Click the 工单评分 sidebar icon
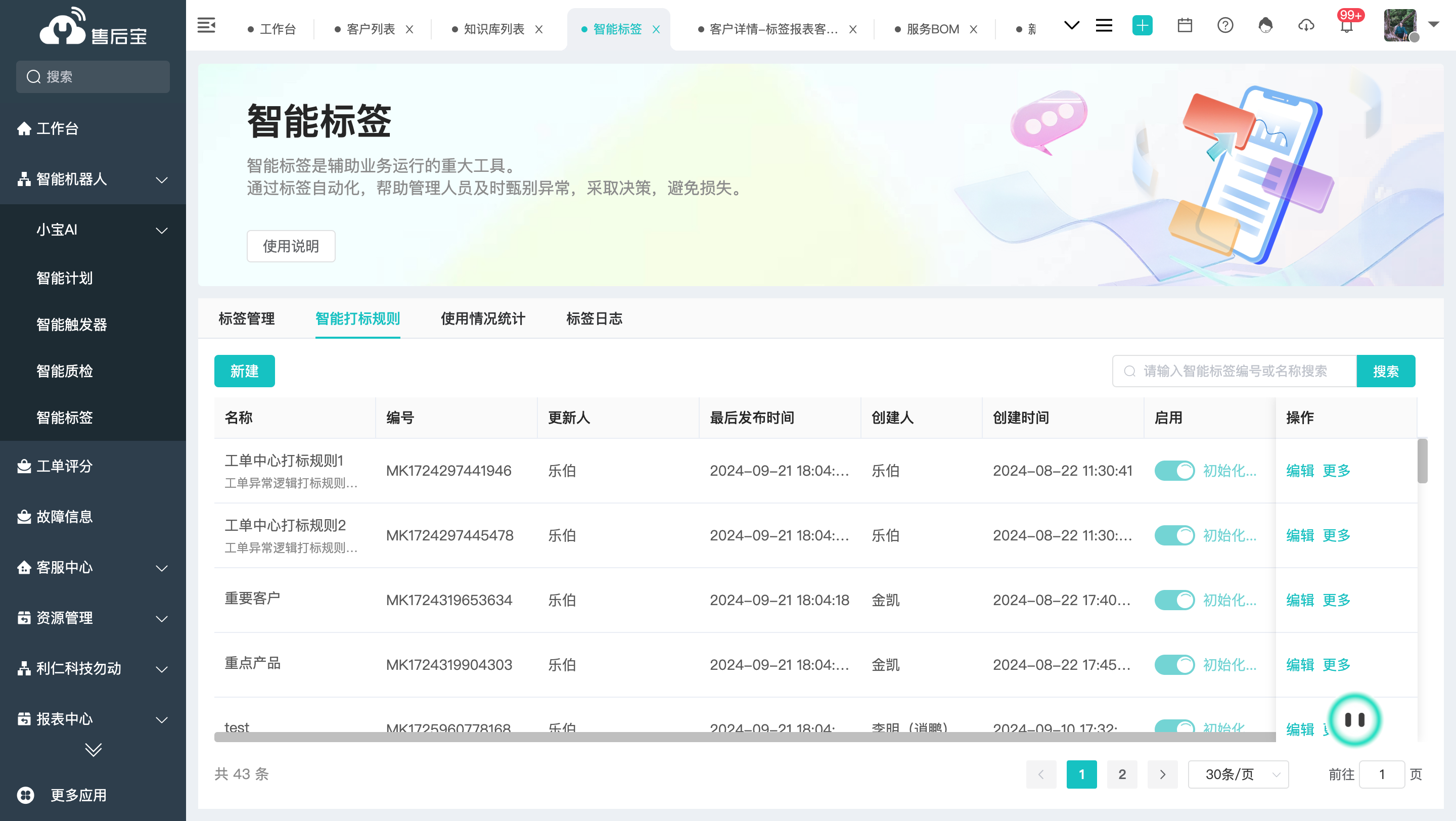This screenshot has width=1456, height=821. 24,466
